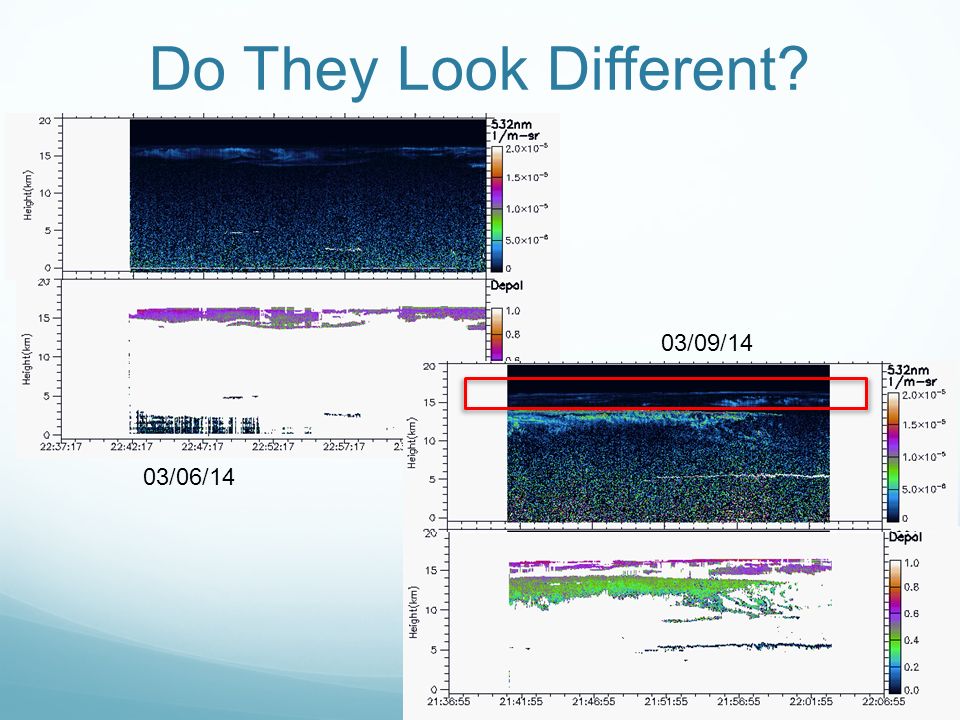The height and width of the screenshot is (720, 960).
Task: Select the slide title "Do They Look Different?"
Action: [479, 69]
